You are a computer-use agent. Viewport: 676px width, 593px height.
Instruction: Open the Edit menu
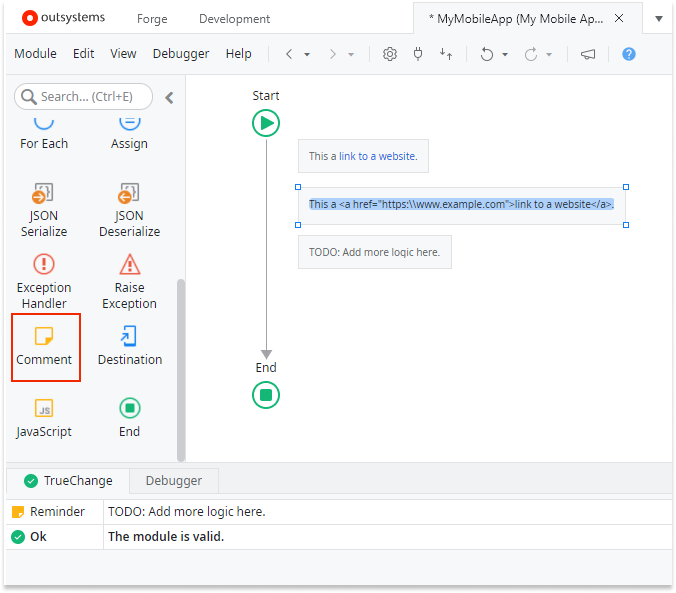tap(83, 54)
